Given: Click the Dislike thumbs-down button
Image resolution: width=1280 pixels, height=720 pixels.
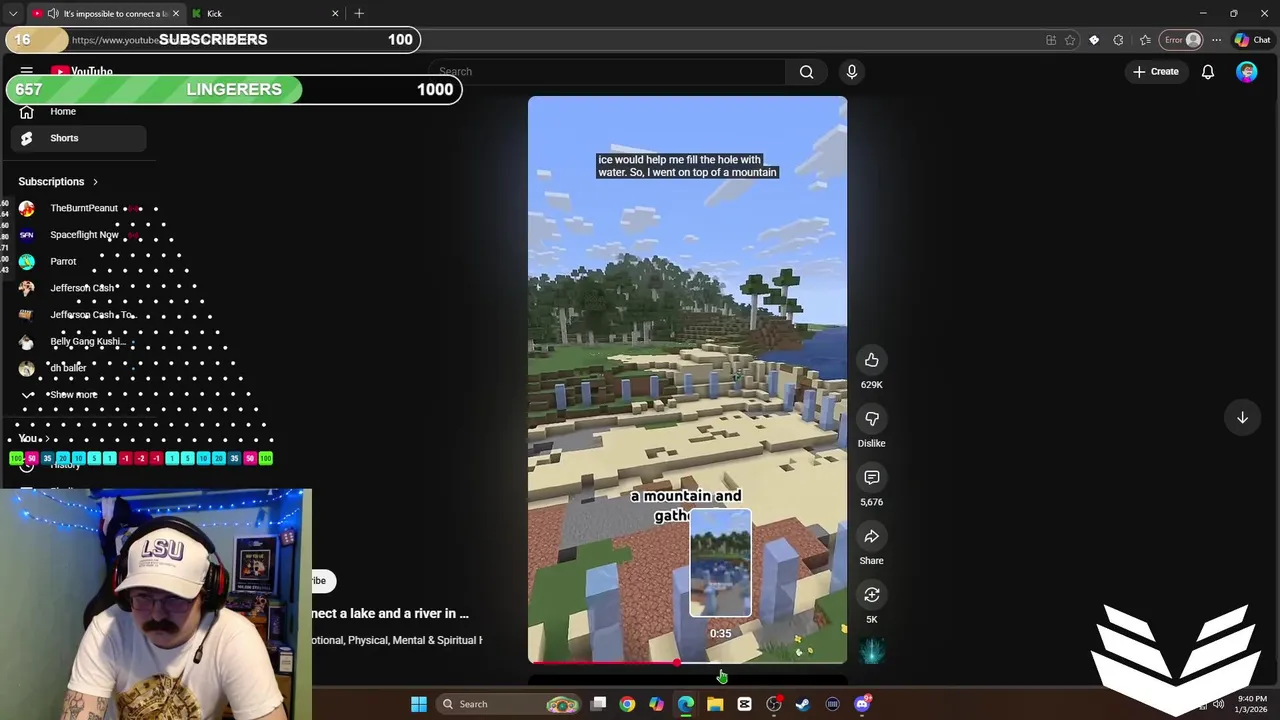Looking at the screenshot, I should [x=871, y=419].
